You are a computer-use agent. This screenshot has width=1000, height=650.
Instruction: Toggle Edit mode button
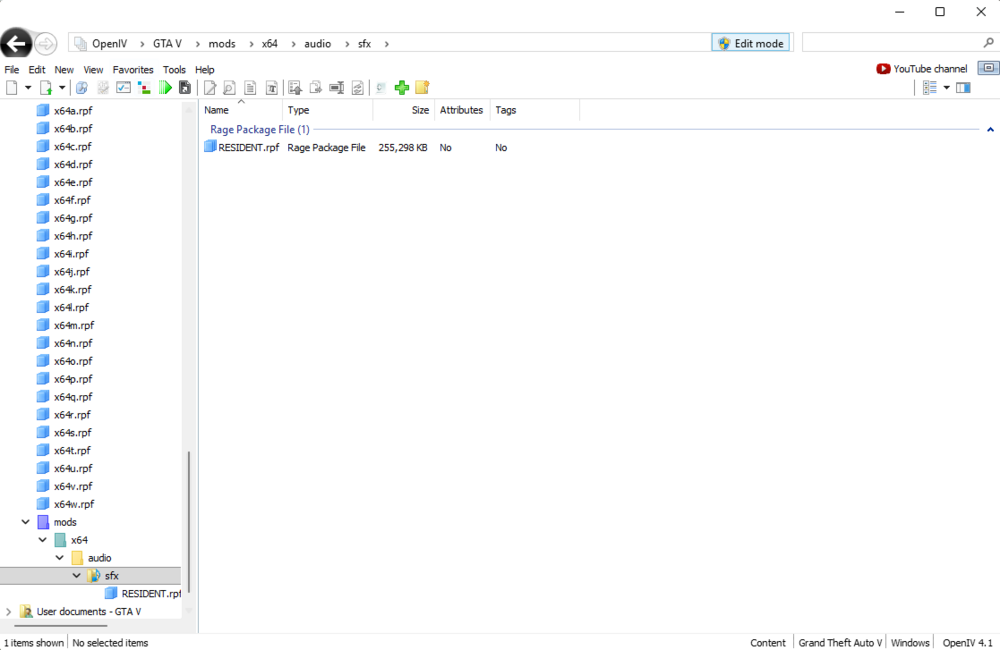click(751, 43)
